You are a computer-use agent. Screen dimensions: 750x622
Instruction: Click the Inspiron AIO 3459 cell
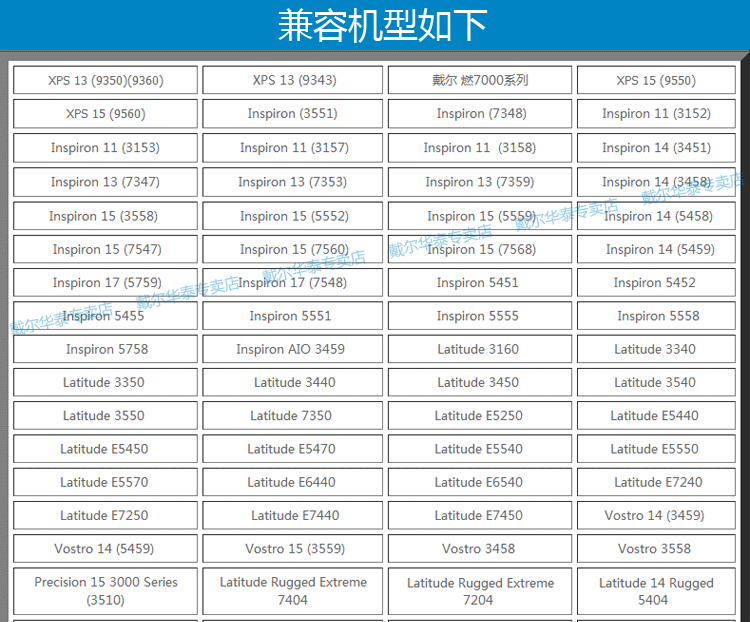[x=293, y=349]
